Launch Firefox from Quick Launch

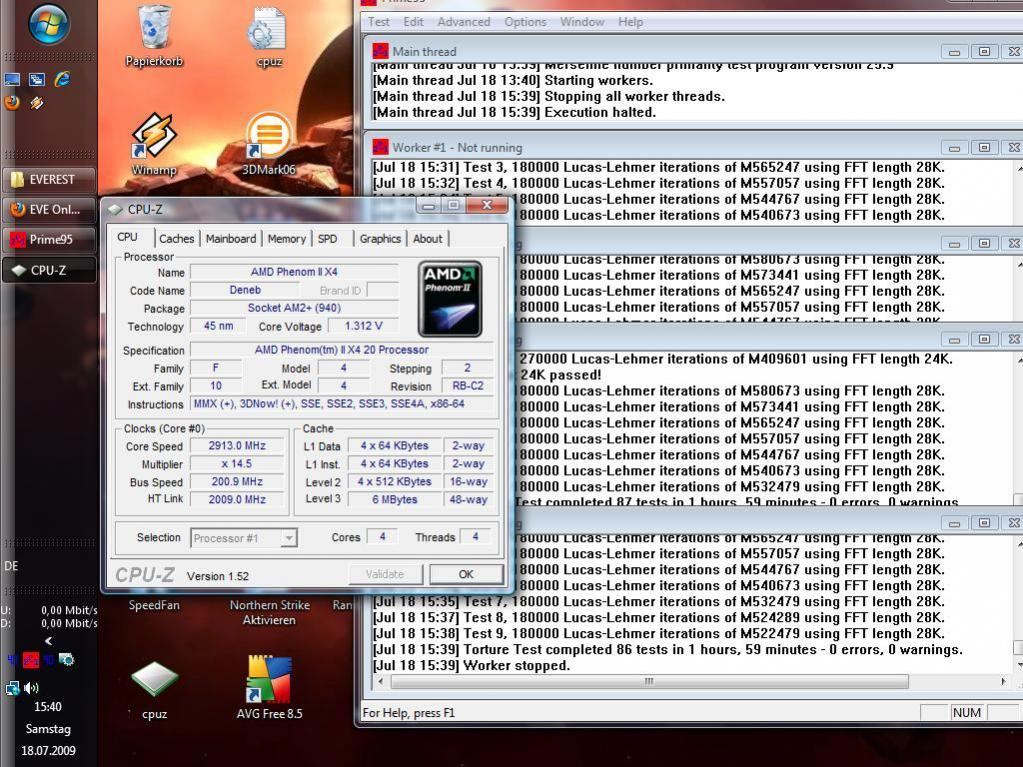pos(12,102)
